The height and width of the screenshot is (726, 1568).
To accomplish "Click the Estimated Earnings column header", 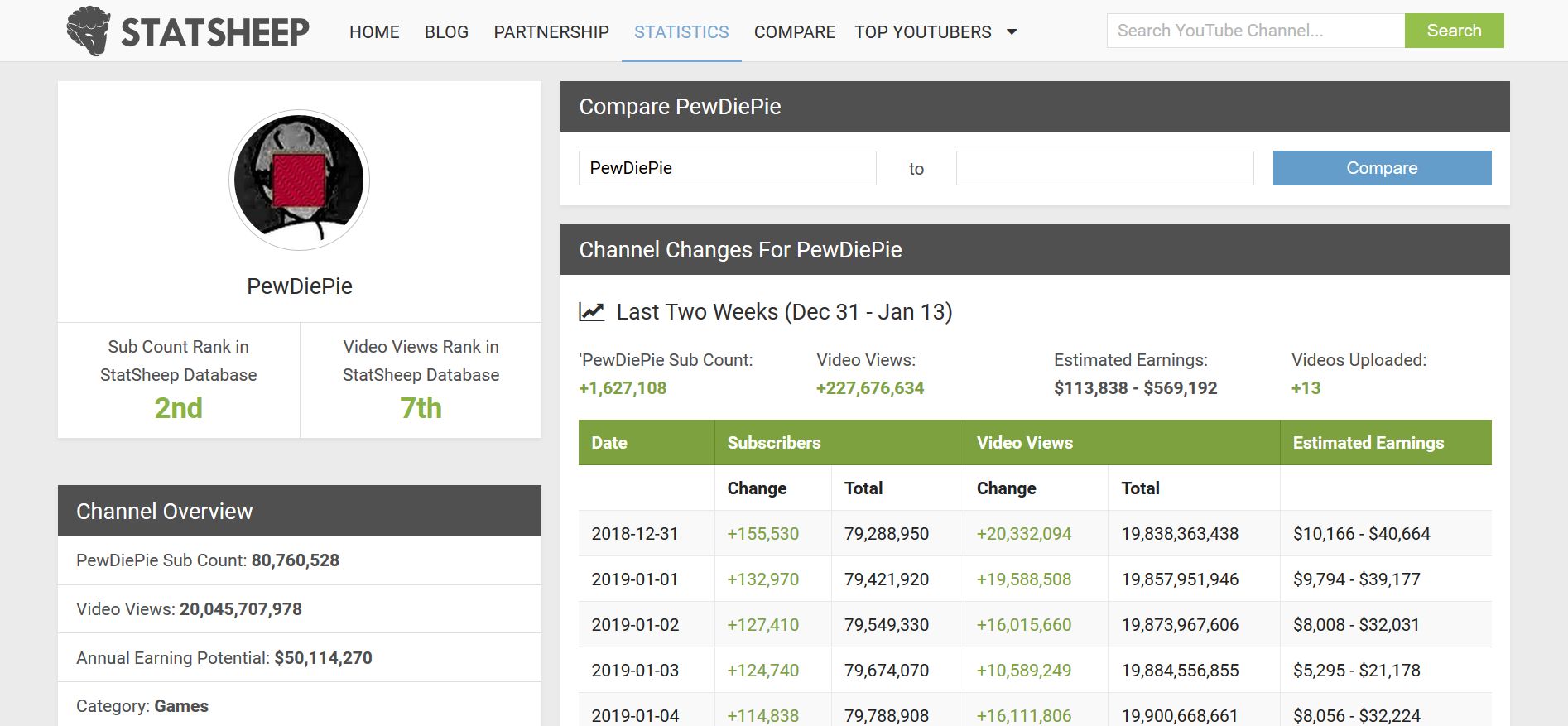I will [1368, 443].
